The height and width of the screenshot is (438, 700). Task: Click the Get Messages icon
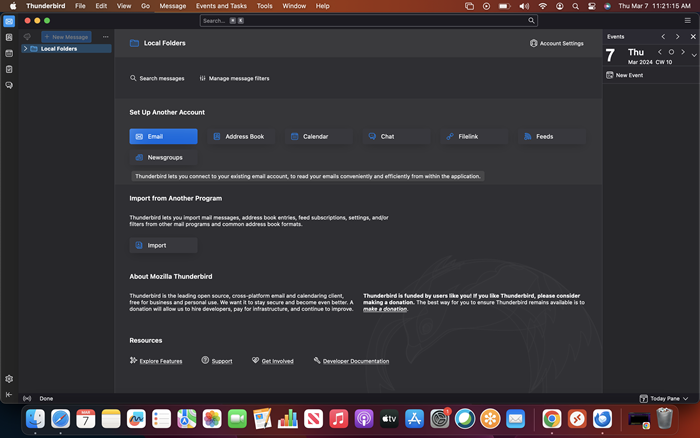pyautogui.click(x=28, y=37)
